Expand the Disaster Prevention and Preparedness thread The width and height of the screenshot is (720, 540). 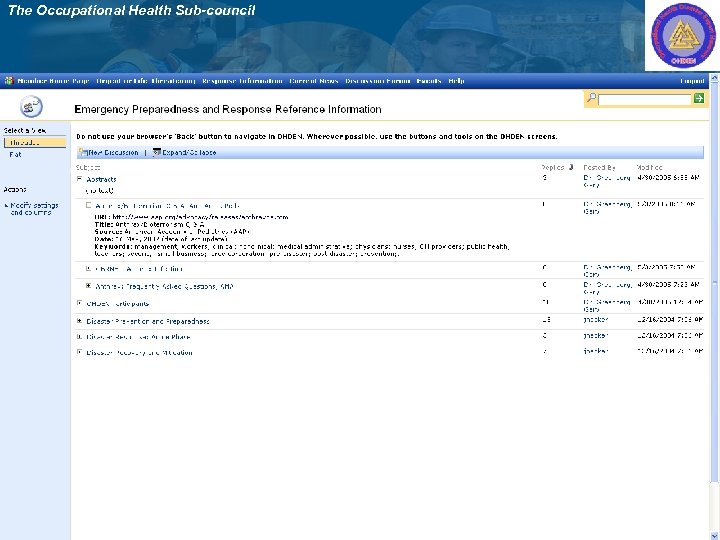79,321
